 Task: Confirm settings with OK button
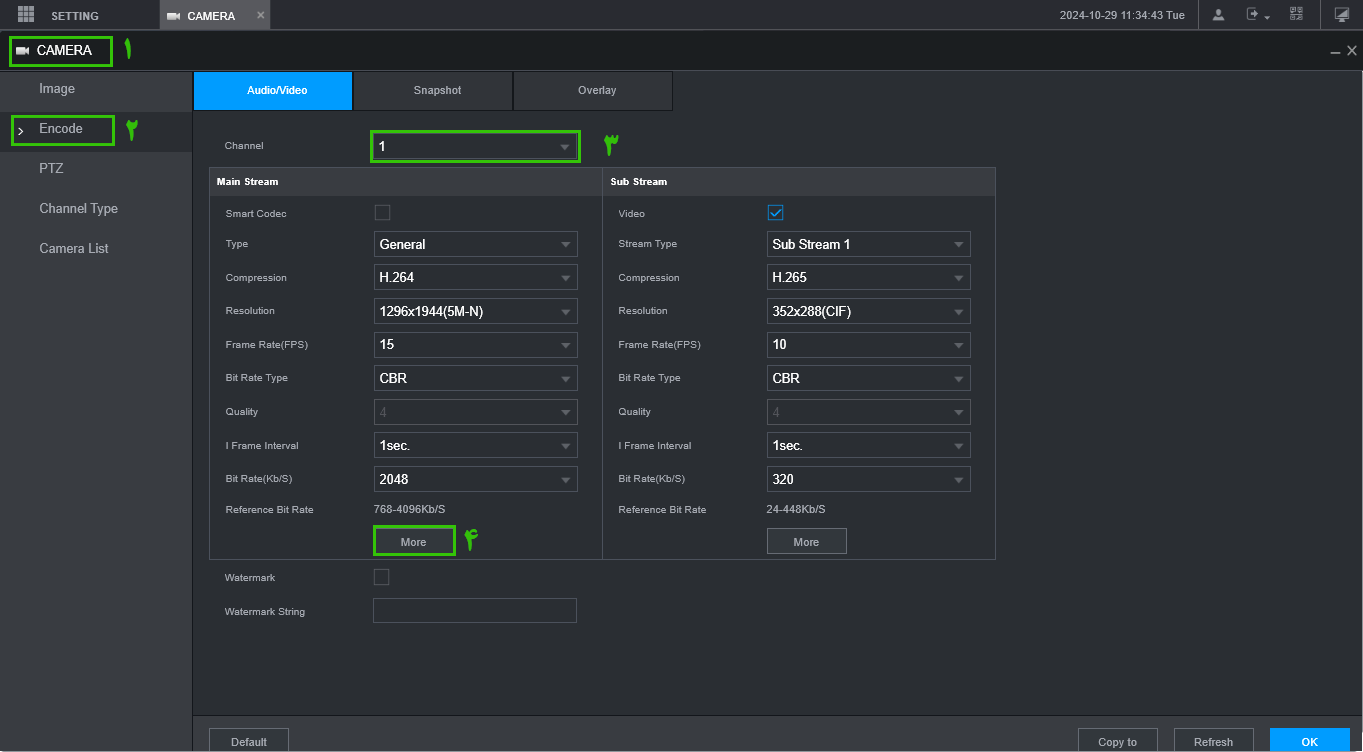click(x=1310, y=741)
